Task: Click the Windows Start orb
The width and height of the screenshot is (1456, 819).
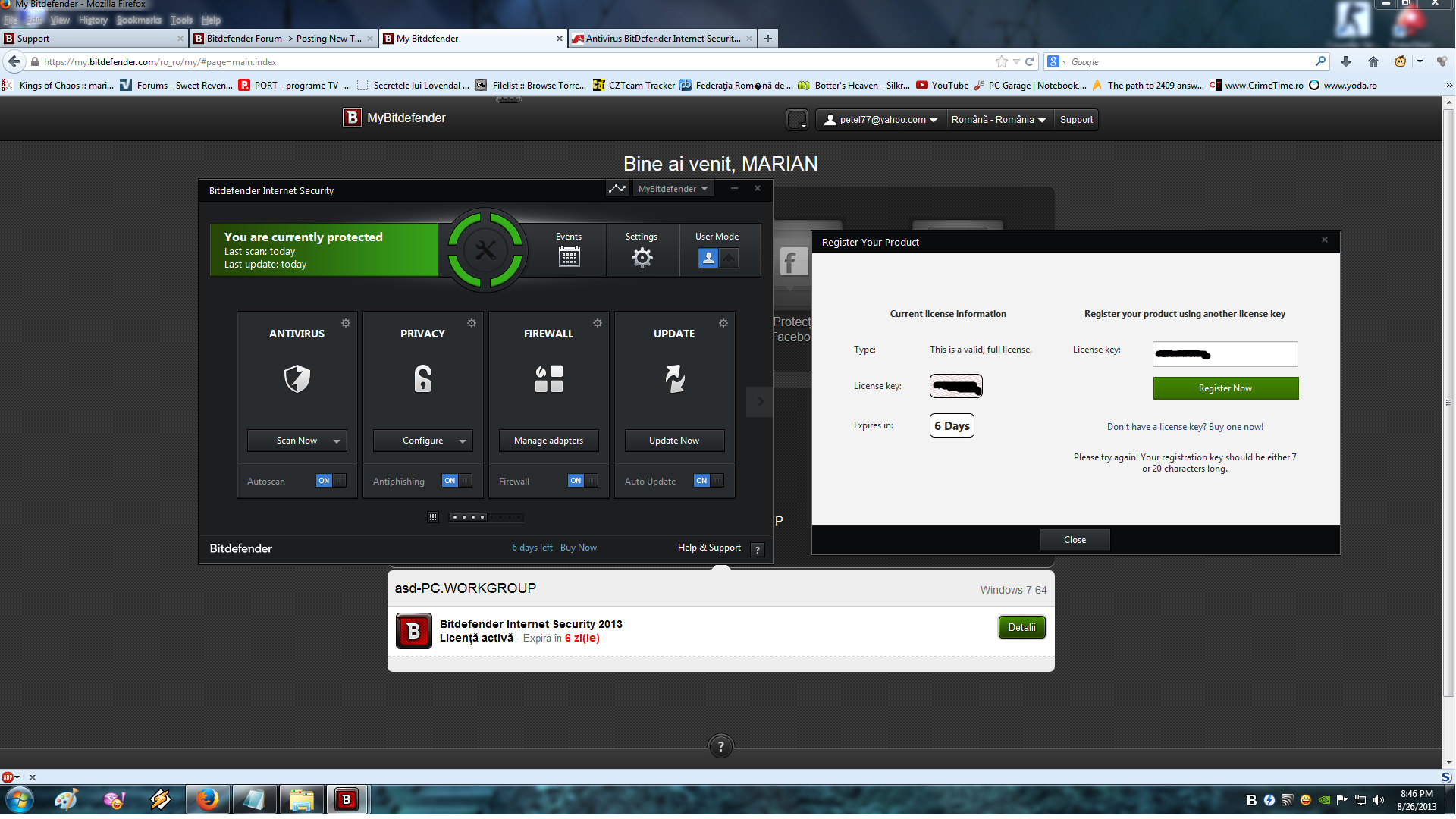Action: coord(19,799)
